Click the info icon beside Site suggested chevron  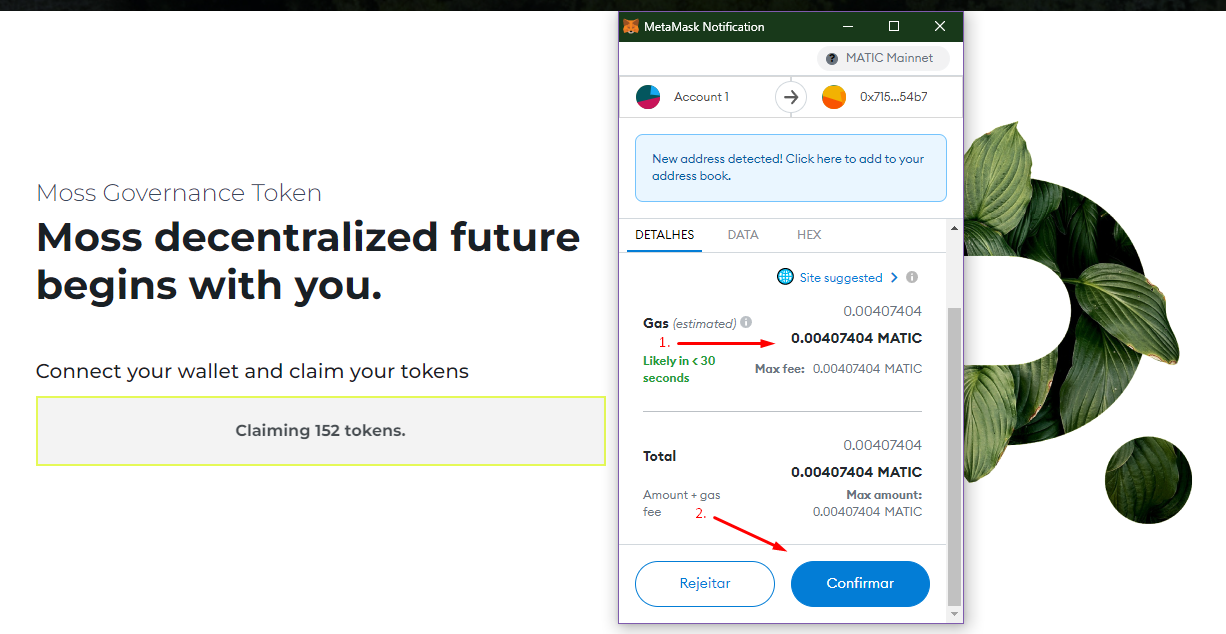pos(912,278)
